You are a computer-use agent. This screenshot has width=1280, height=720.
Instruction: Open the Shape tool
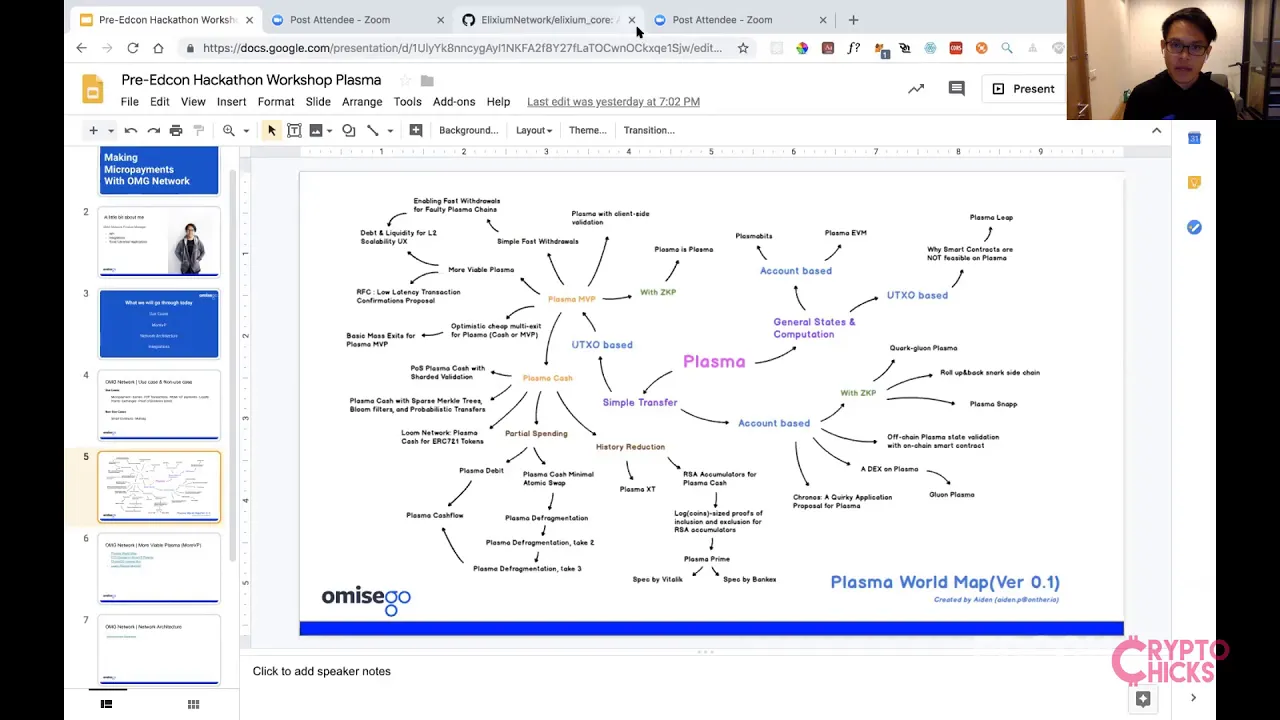point(348,130)
